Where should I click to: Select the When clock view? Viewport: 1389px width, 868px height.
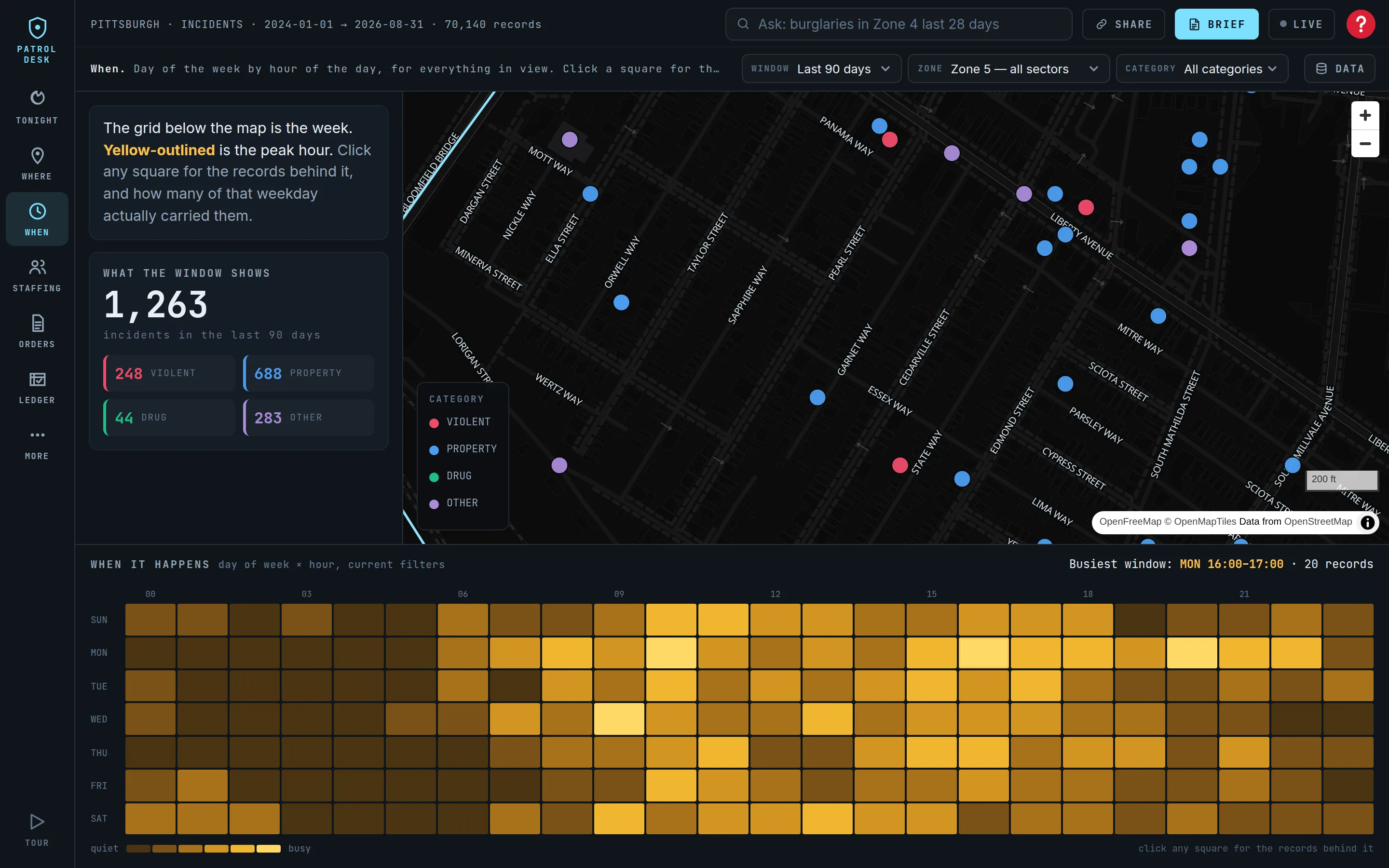[37, 219]
